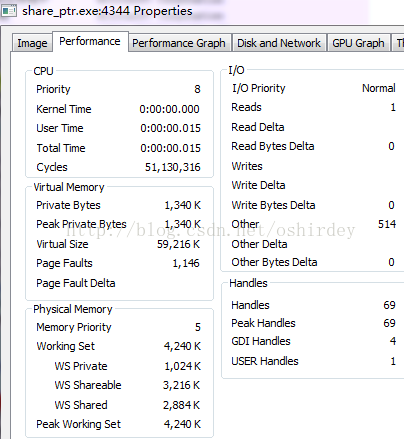Image resolution: width=404 pixels, height=439 pixels.
Task: Click the Page Faults count 1,146
Action: [186, 263]
